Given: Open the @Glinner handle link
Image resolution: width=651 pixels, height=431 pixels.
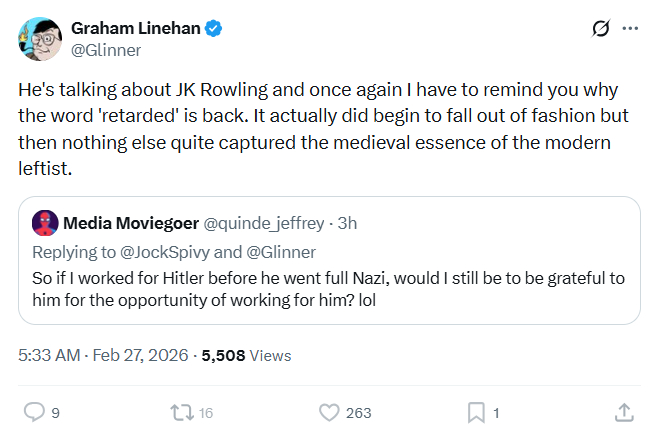Looking at the screenshot, I should click(x=106, y=50).
